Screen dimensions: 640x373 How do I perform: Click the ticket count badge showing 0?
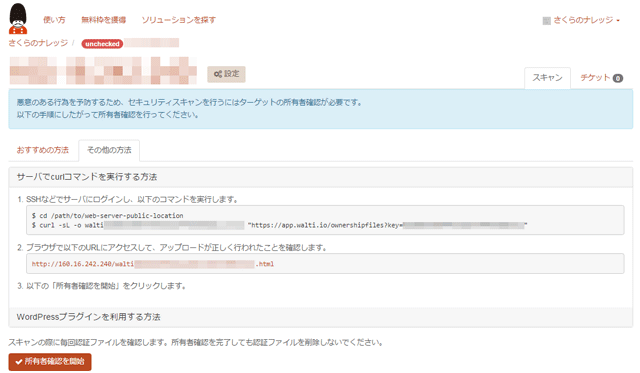tap(618, 78)
